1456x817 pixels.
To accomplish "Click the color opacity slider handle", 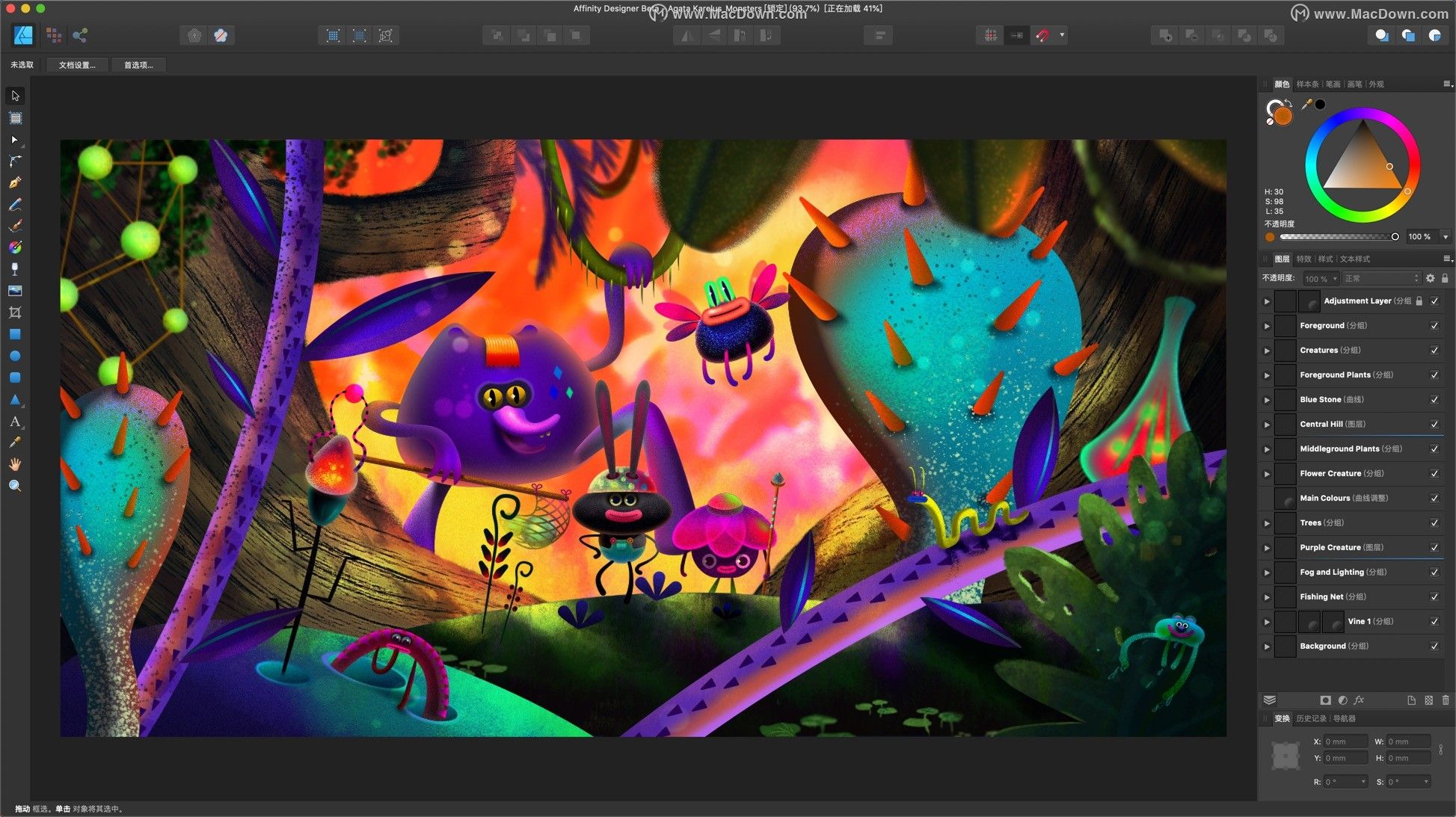I will pos(1395,237).
